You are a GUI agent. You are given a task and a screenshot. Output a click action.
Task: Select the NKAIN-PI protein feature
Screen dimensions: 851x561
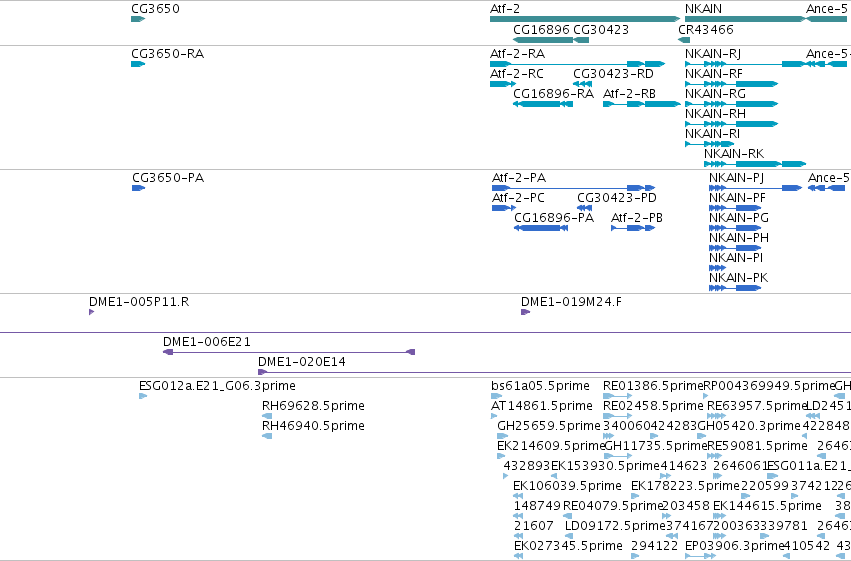(717, 268)
